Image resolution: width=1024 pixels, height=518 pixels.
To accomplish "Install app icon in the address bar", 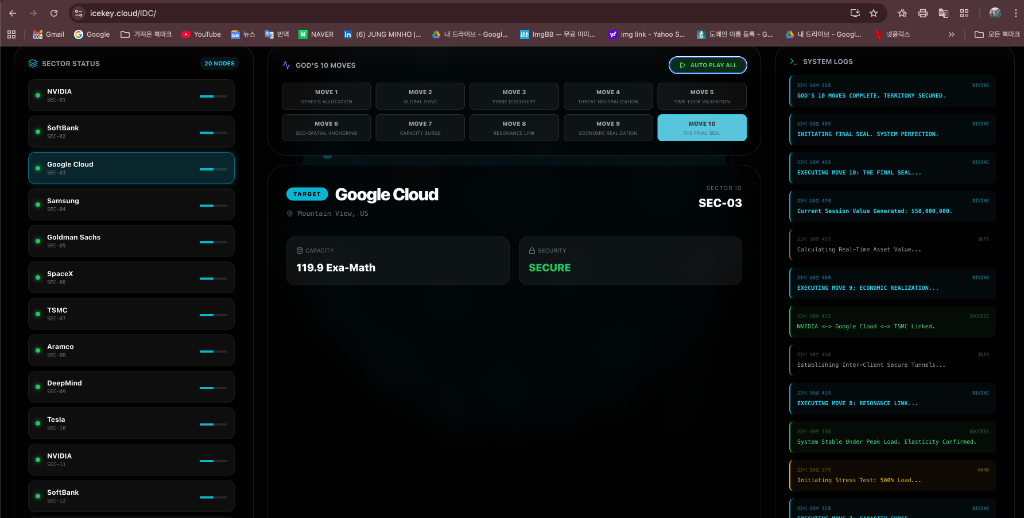I will [855, 13].
